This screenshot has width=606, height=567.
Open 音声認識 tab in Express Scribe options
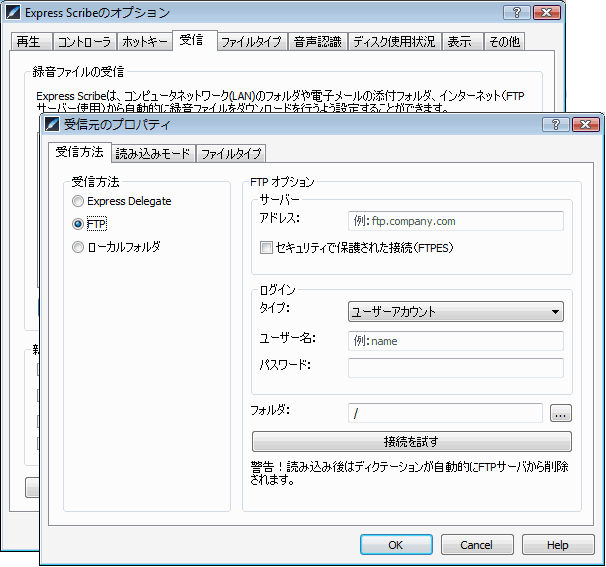point(318,42)
